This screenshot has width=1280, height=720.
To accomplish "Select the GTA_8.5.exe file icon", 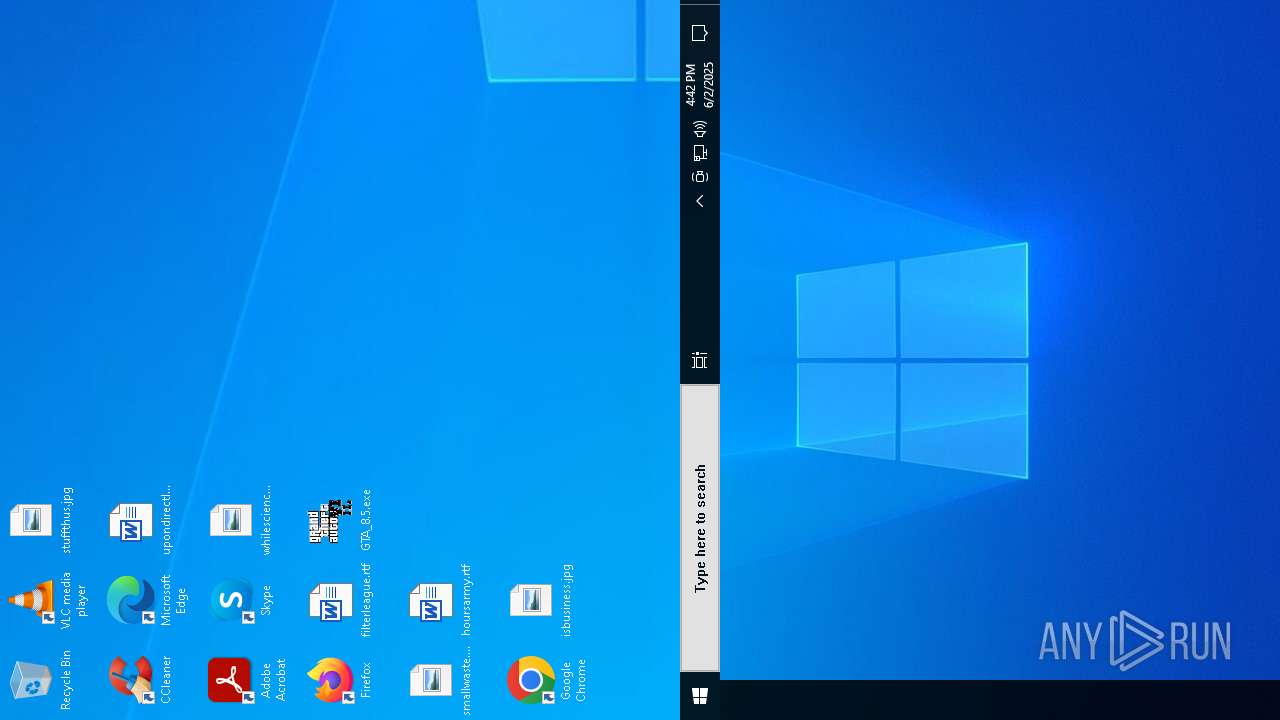I will click(x=331, y=521).
